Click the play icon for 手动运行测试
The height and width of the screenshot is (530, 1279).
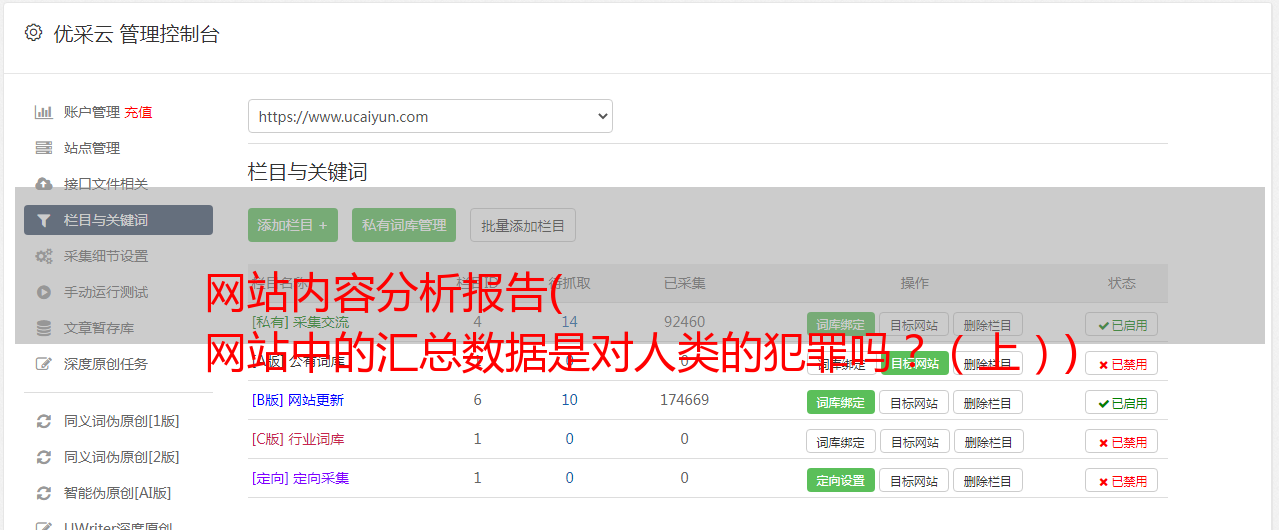click(44, 292)
